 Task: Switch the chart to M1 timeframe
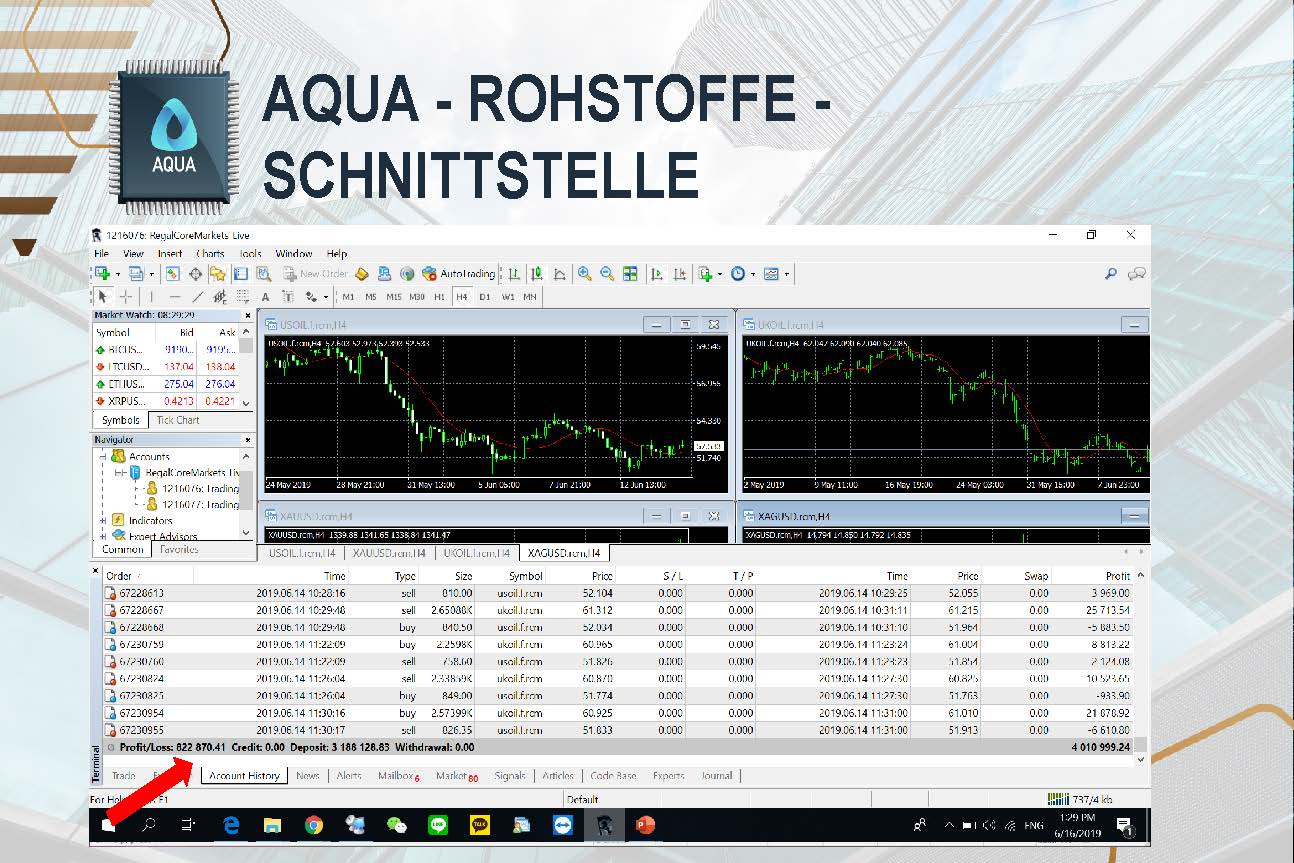point(348,296)
